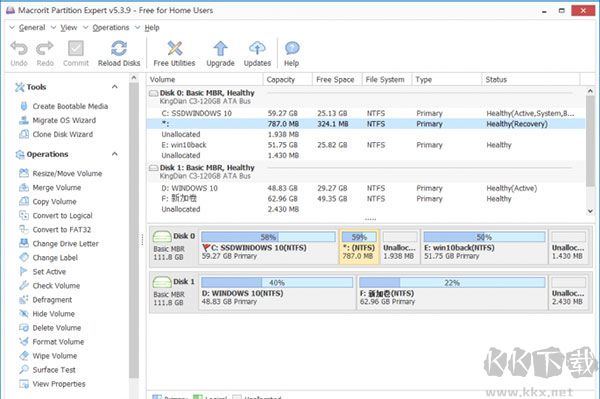This screenshot has height=399, width=600.
Task: Click 2.430 MB unallocated block on Disk 1
Action: pos(568,293)
